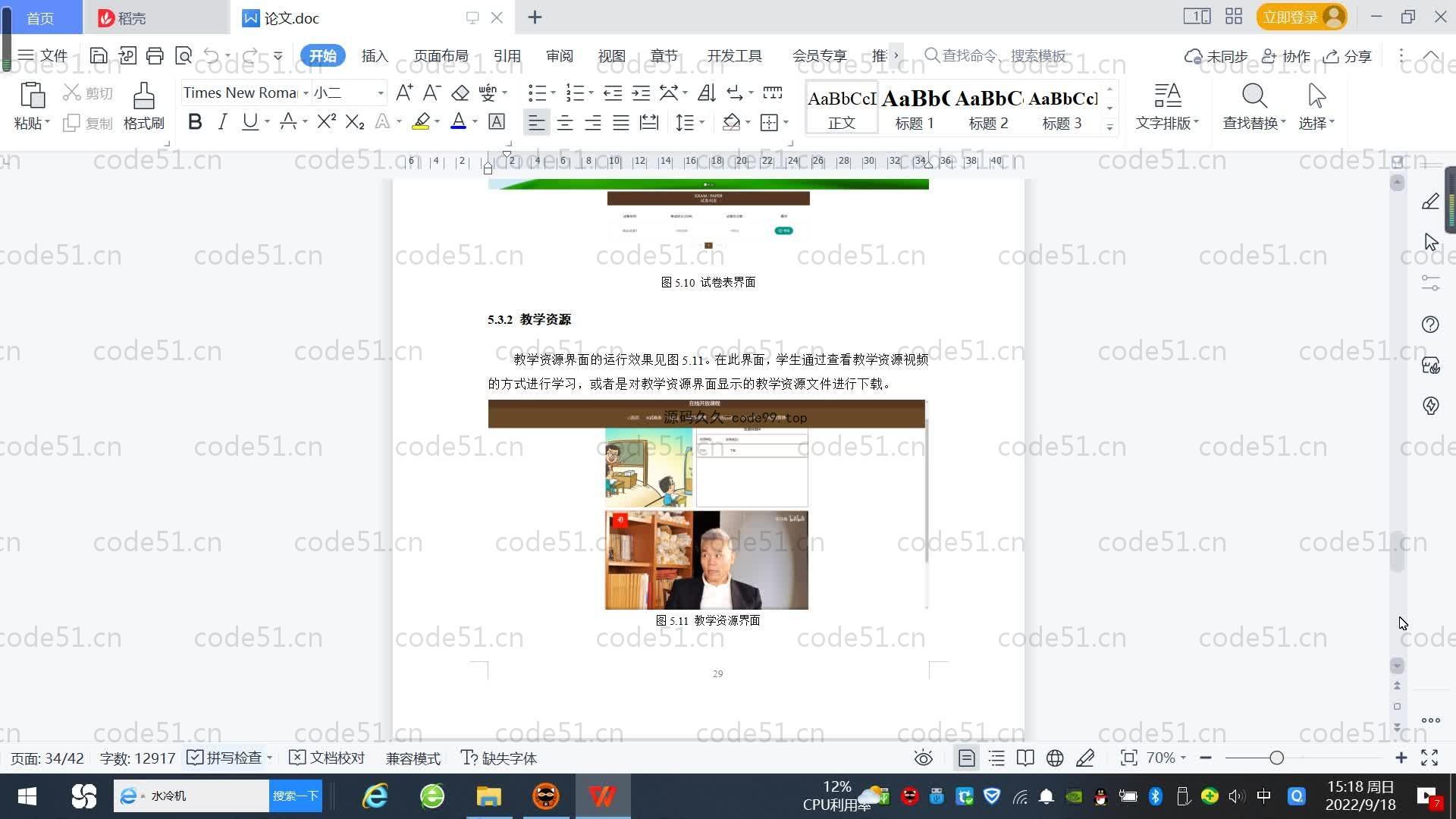
Task: Click the print icon in quick toolbar
Action: click(155, 55)
